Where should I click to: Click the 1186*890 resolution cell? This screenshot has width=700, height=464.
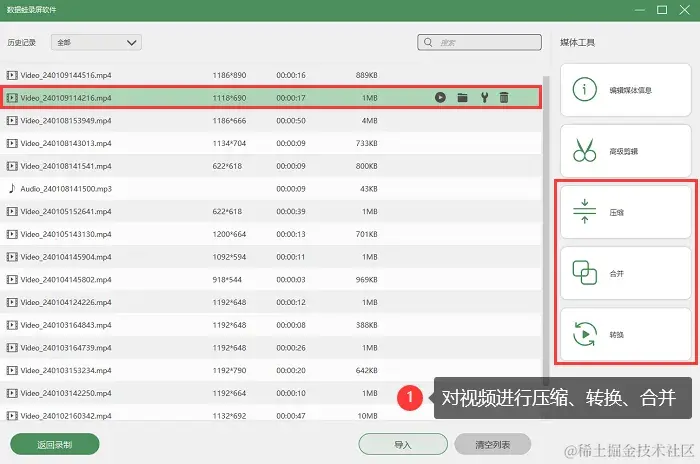click(229, 75)
